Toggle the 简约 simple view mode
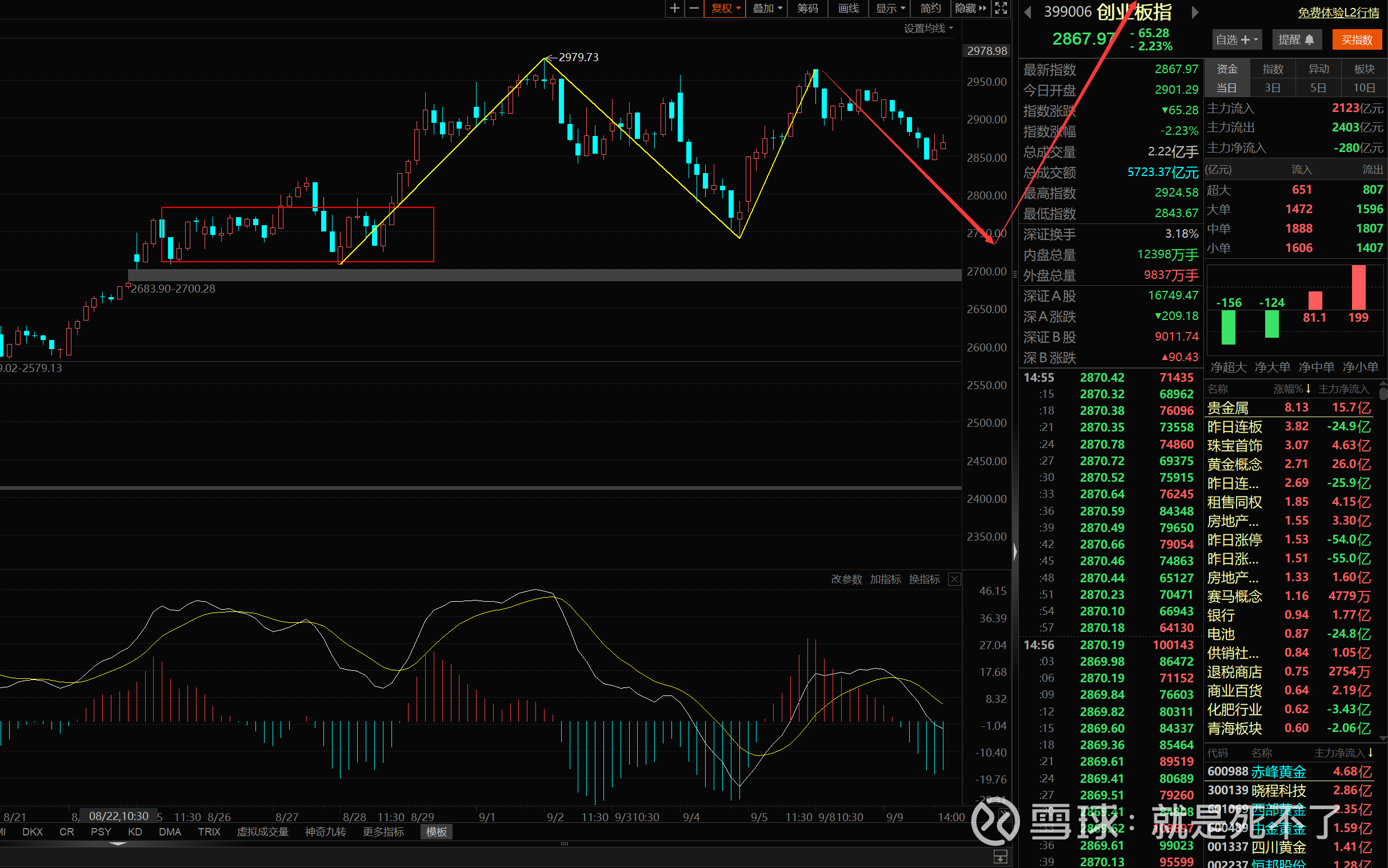 pos(930,8)
